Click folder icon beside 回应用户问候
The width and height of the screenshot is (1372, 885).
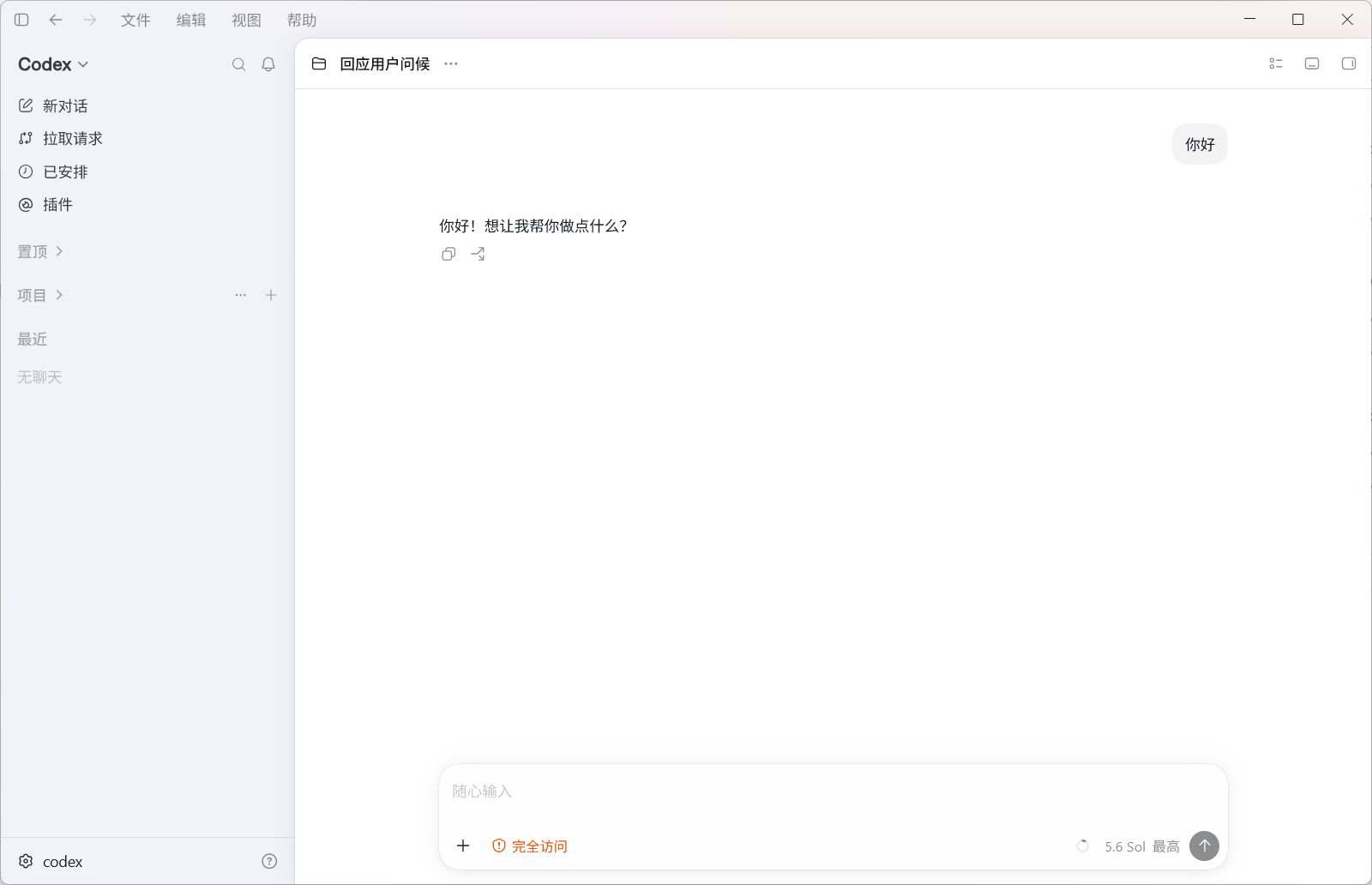pyautogui.click(x=319, y=63)
